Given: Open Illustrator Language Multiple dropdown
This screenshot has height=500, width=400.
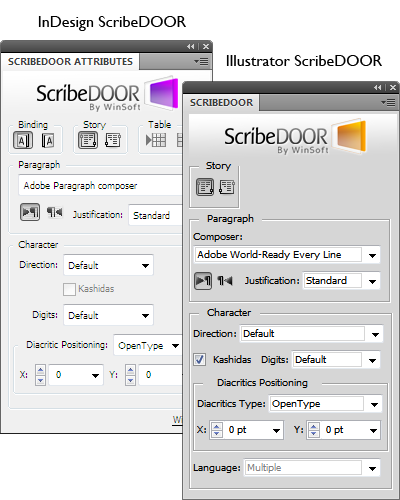Looking at the screenshot, I should 312,468.
